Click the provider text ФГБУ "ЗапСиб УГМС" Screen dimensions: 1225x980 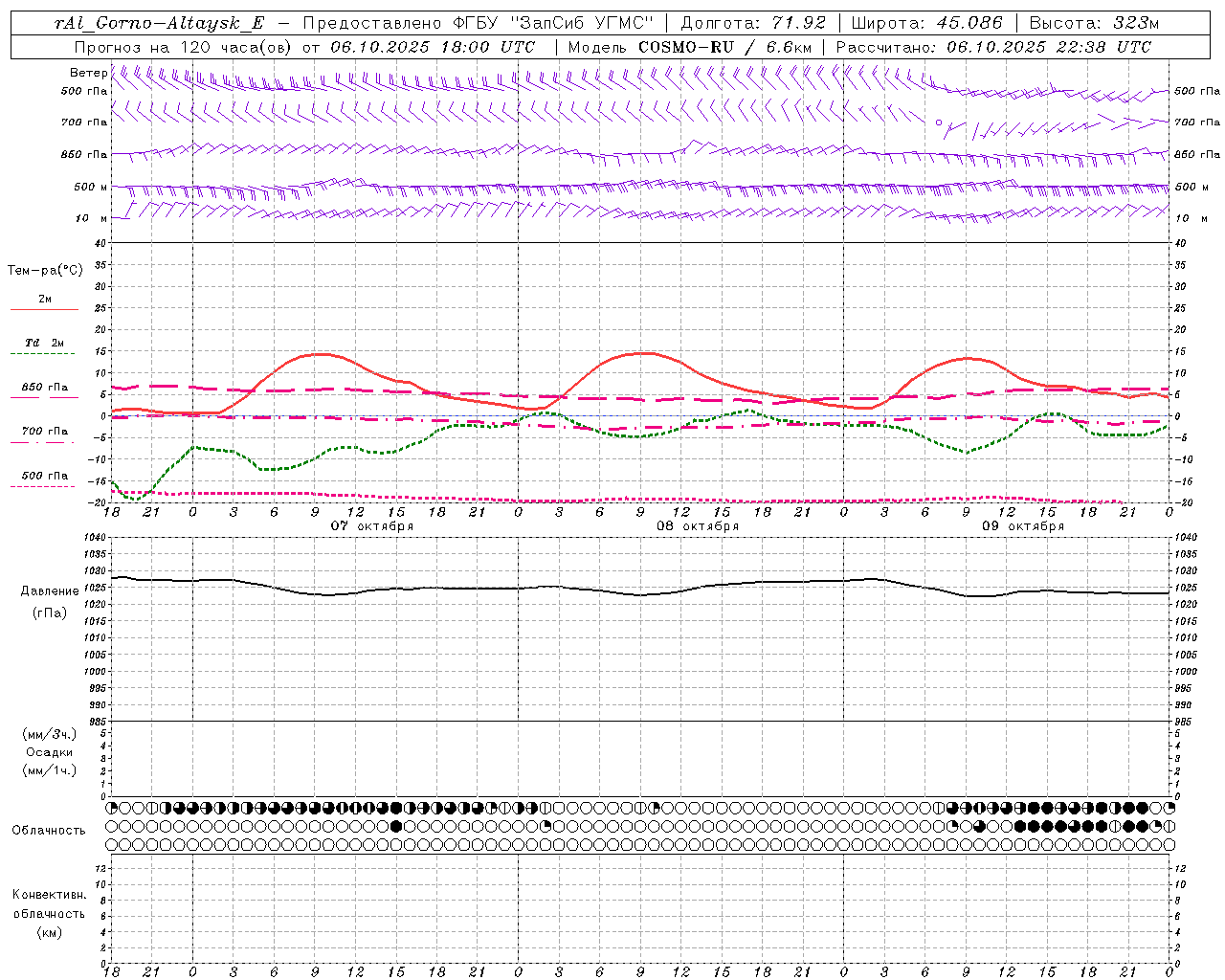(552, 23)
